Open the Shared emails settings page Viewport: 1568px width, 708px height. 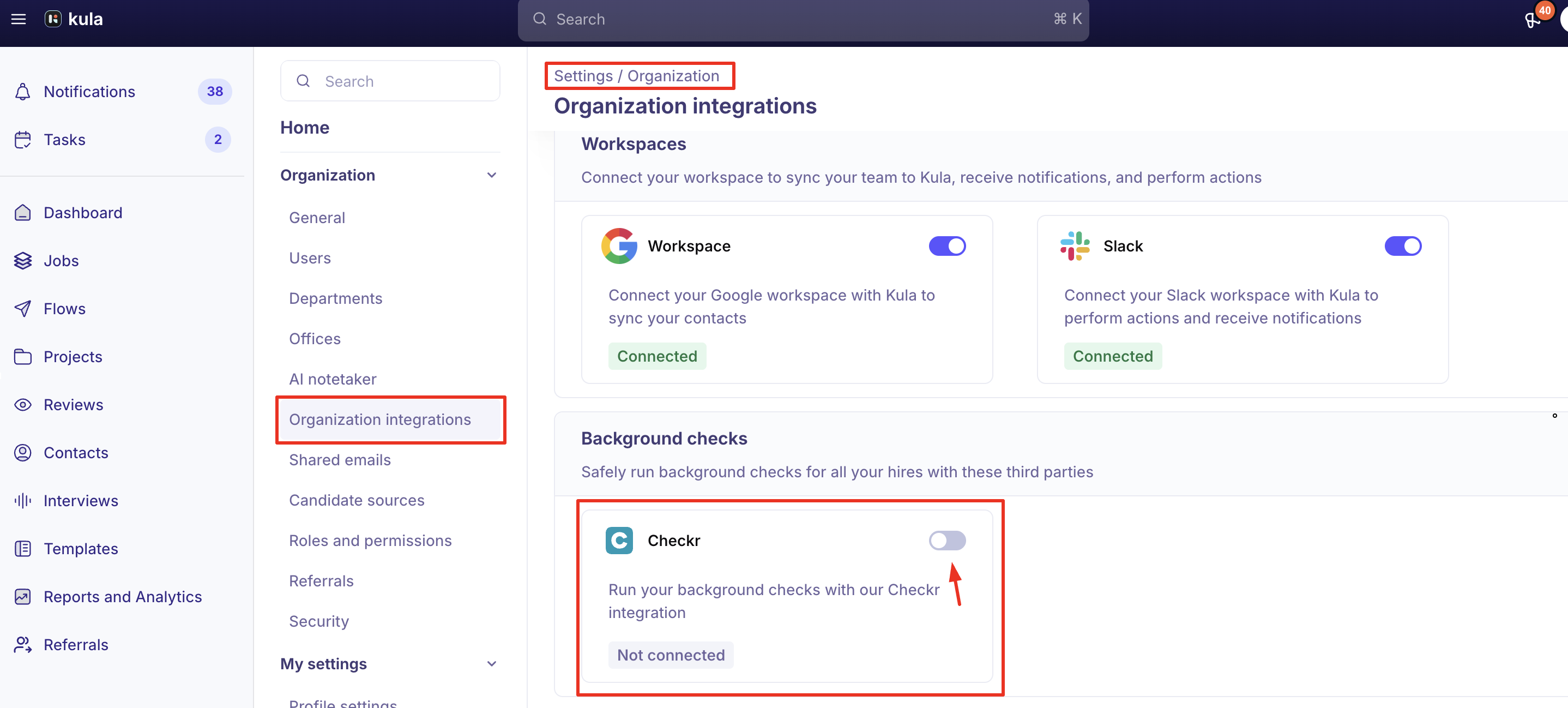click(340, 460)
